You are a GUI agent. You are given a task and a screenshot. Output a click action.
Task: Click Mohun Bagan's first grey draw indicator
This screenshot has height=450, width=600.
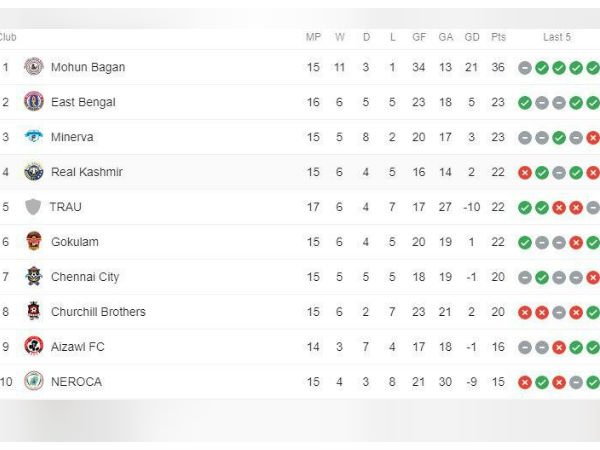coord(525,68)
